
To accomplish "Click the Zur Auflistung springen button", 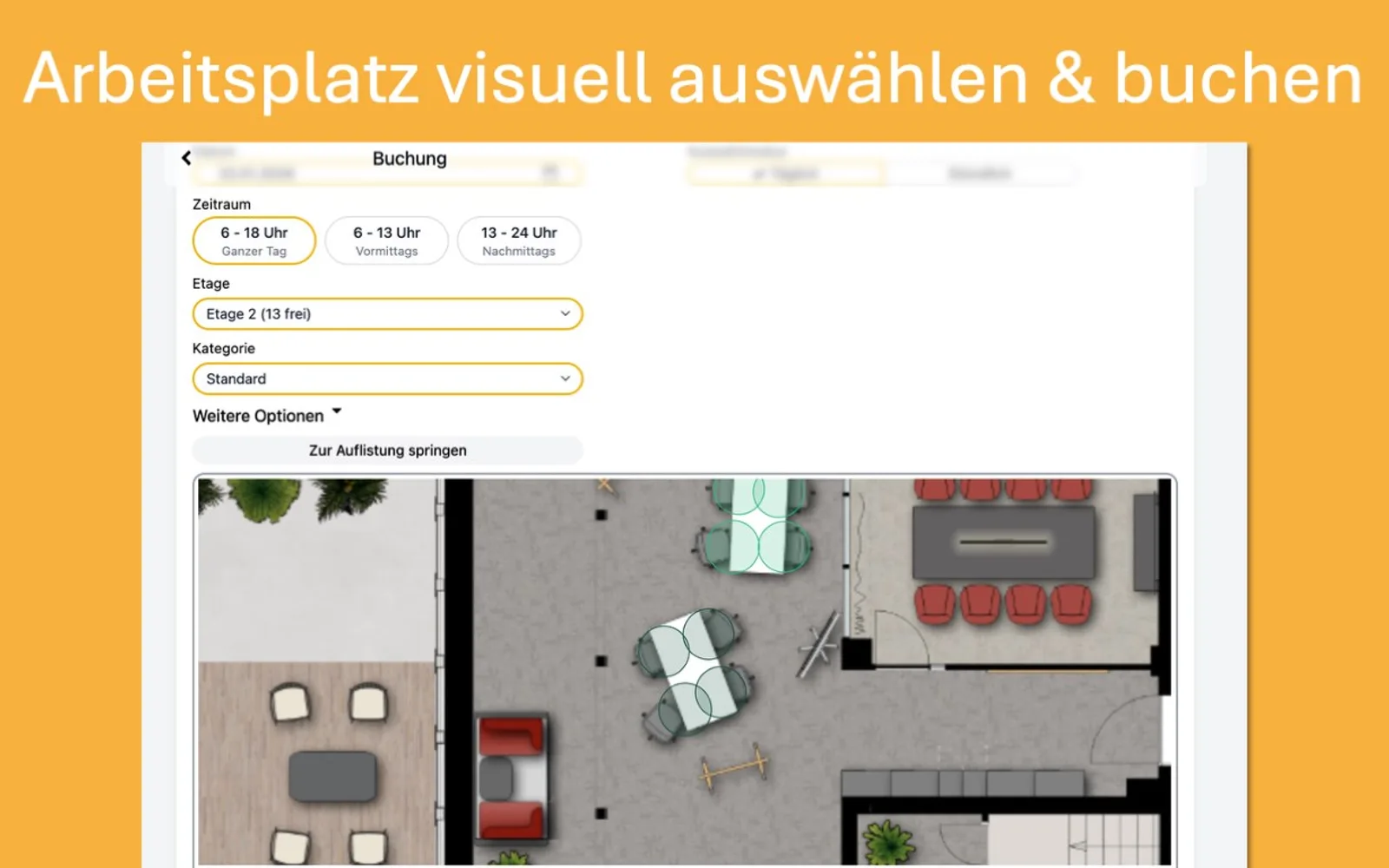I will pos(387,450).
